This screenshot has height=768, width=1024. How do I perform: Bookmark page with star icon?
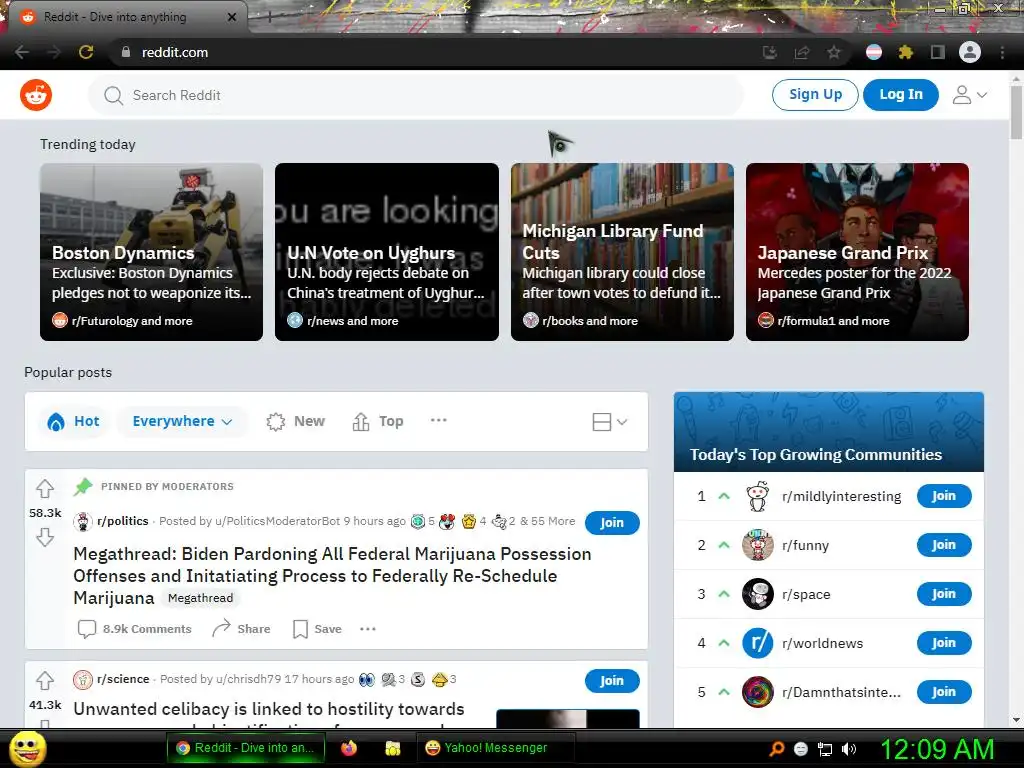point(834,52)
